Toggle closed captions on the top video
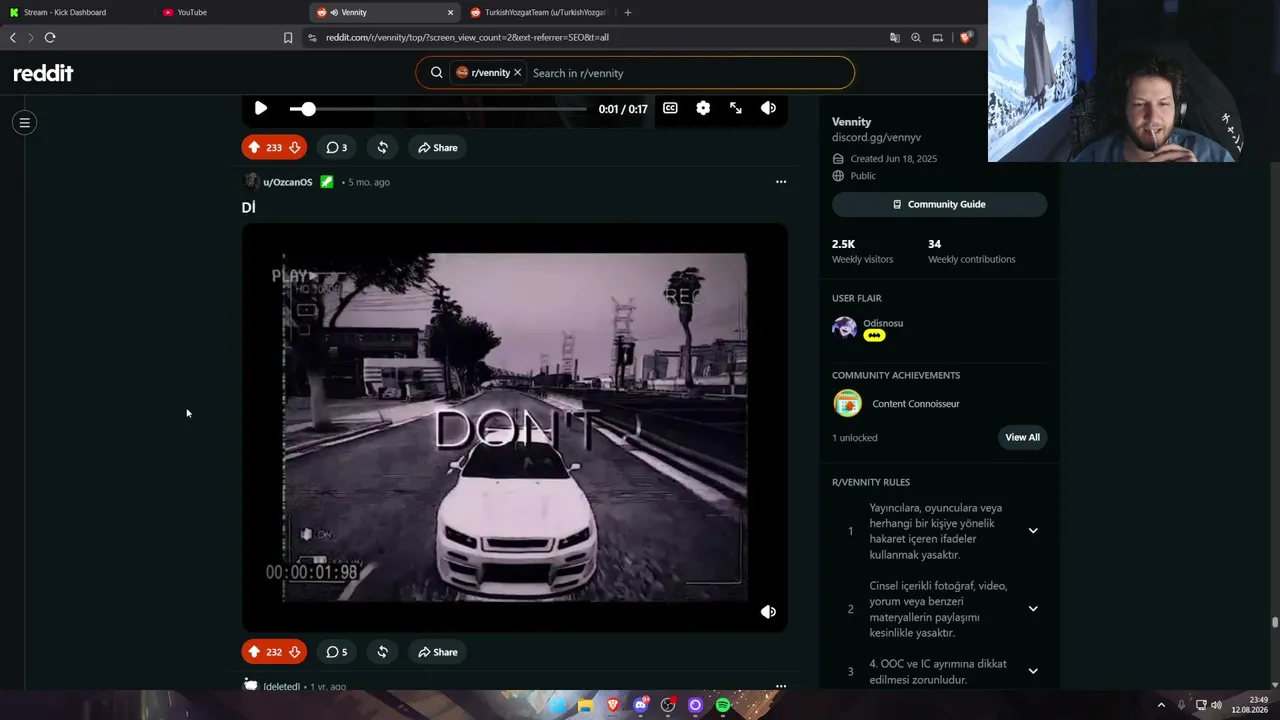 [x=670, y=108]
